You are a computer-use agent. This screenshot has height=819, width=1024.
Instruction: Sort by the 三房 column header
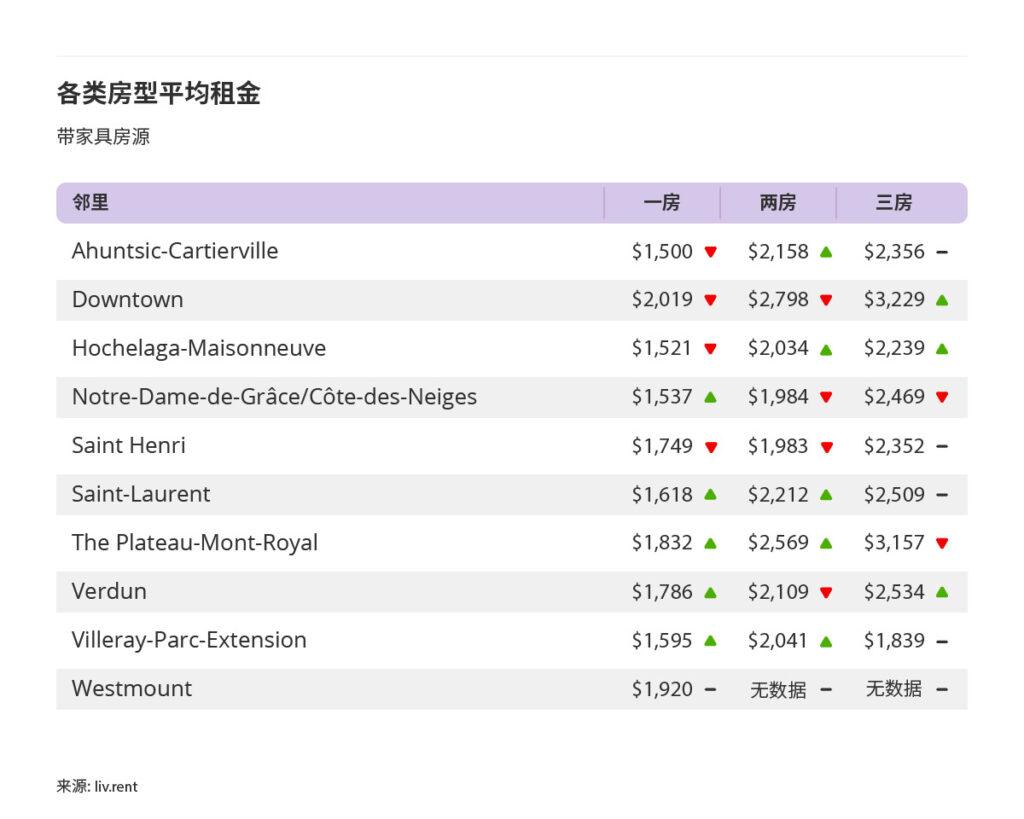895,202
